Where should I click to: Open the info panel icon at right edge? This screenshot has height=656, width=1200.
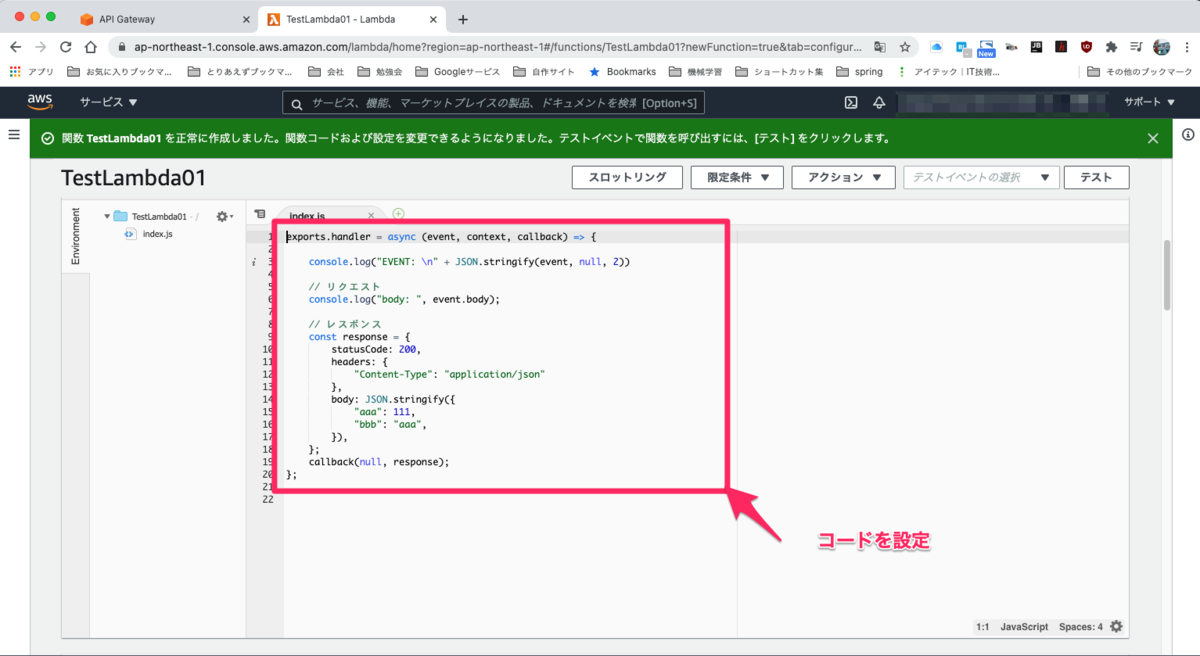[x=1189, y=135]
